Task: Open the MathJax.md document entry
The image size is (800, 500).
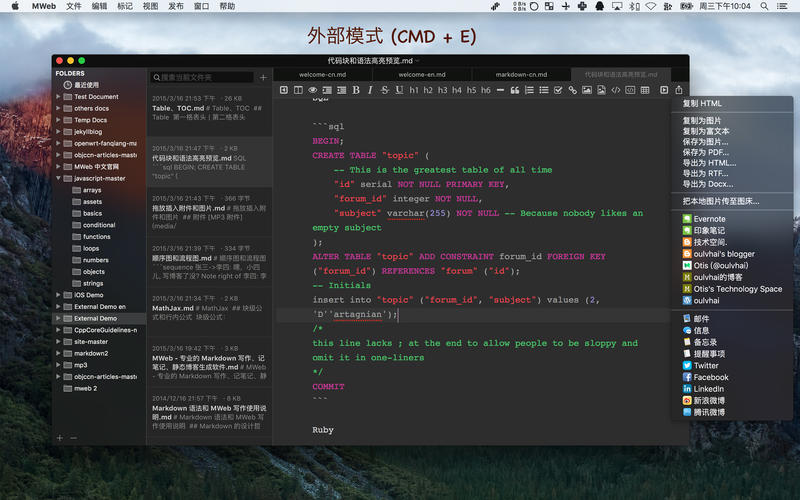Action: [x=209, y=310]
